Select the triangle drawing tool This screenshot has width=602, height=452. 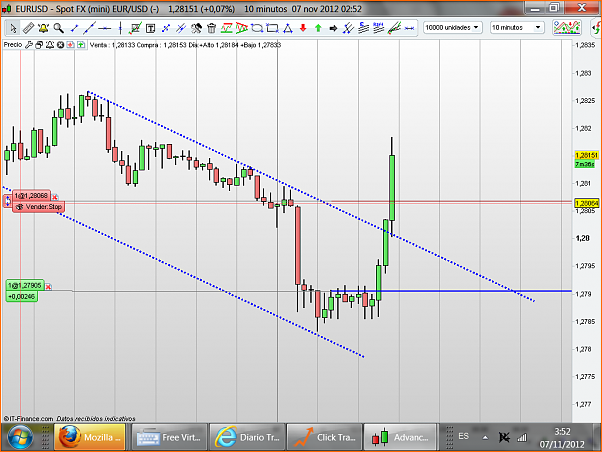[x=288, y=28]
